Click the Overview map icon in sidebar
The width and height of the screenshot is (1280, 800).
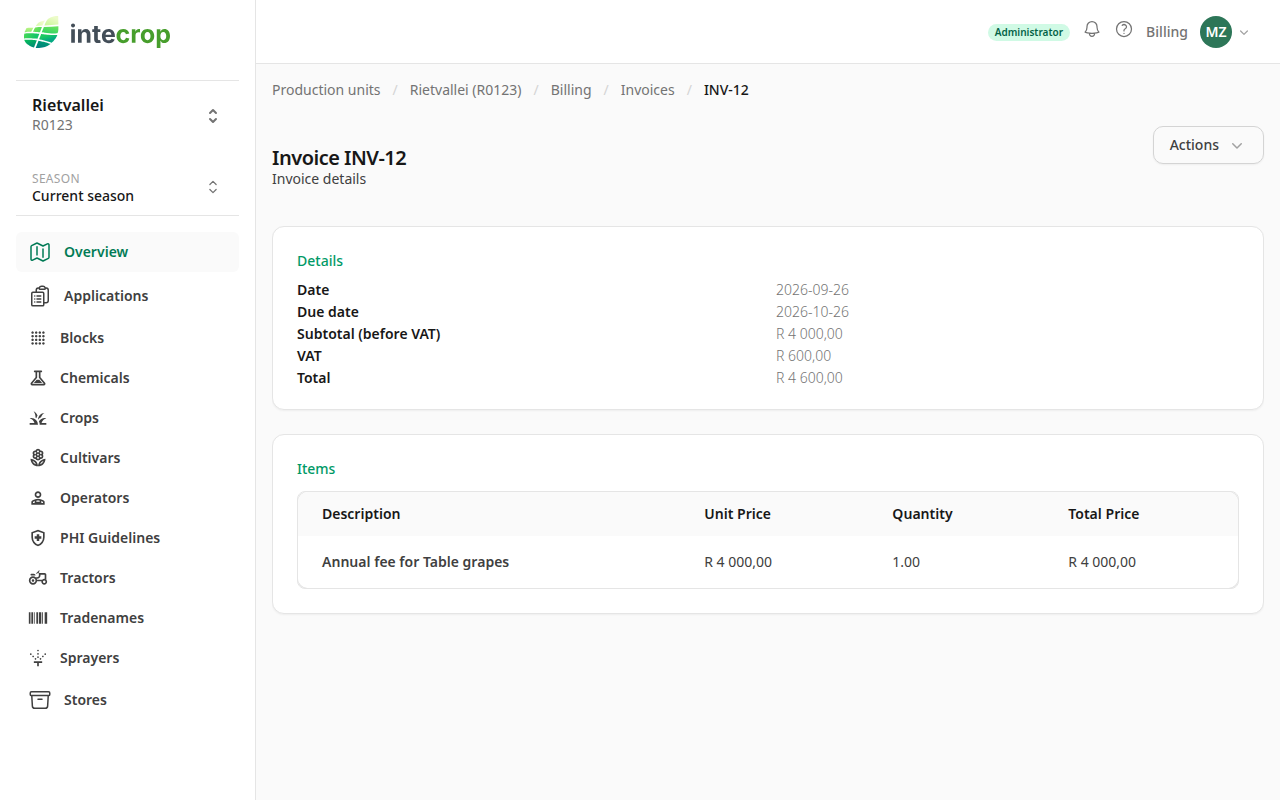(40, 252)
